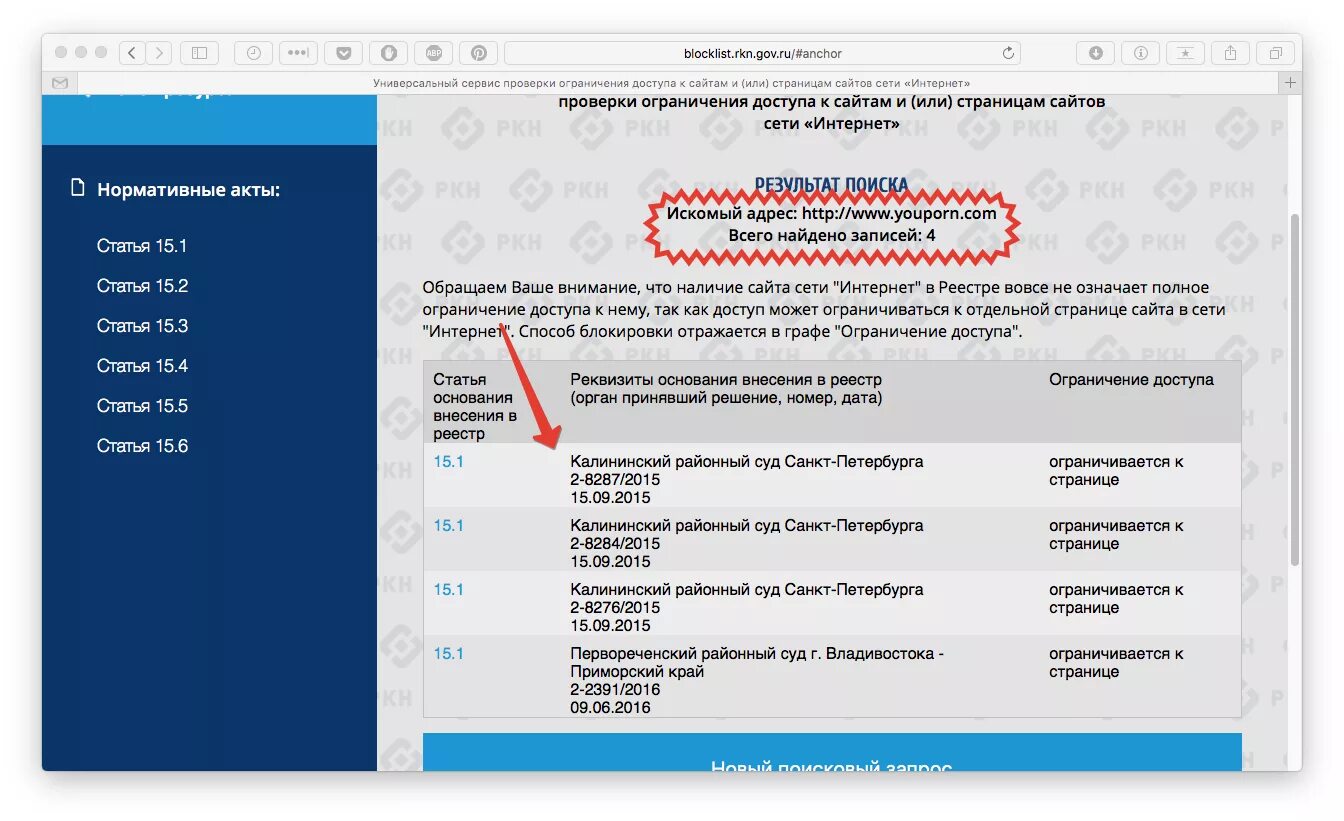Open the Статья 15.2 sidebar link
This screenshot has height=821, width=1344.
(x=142, y=286)
